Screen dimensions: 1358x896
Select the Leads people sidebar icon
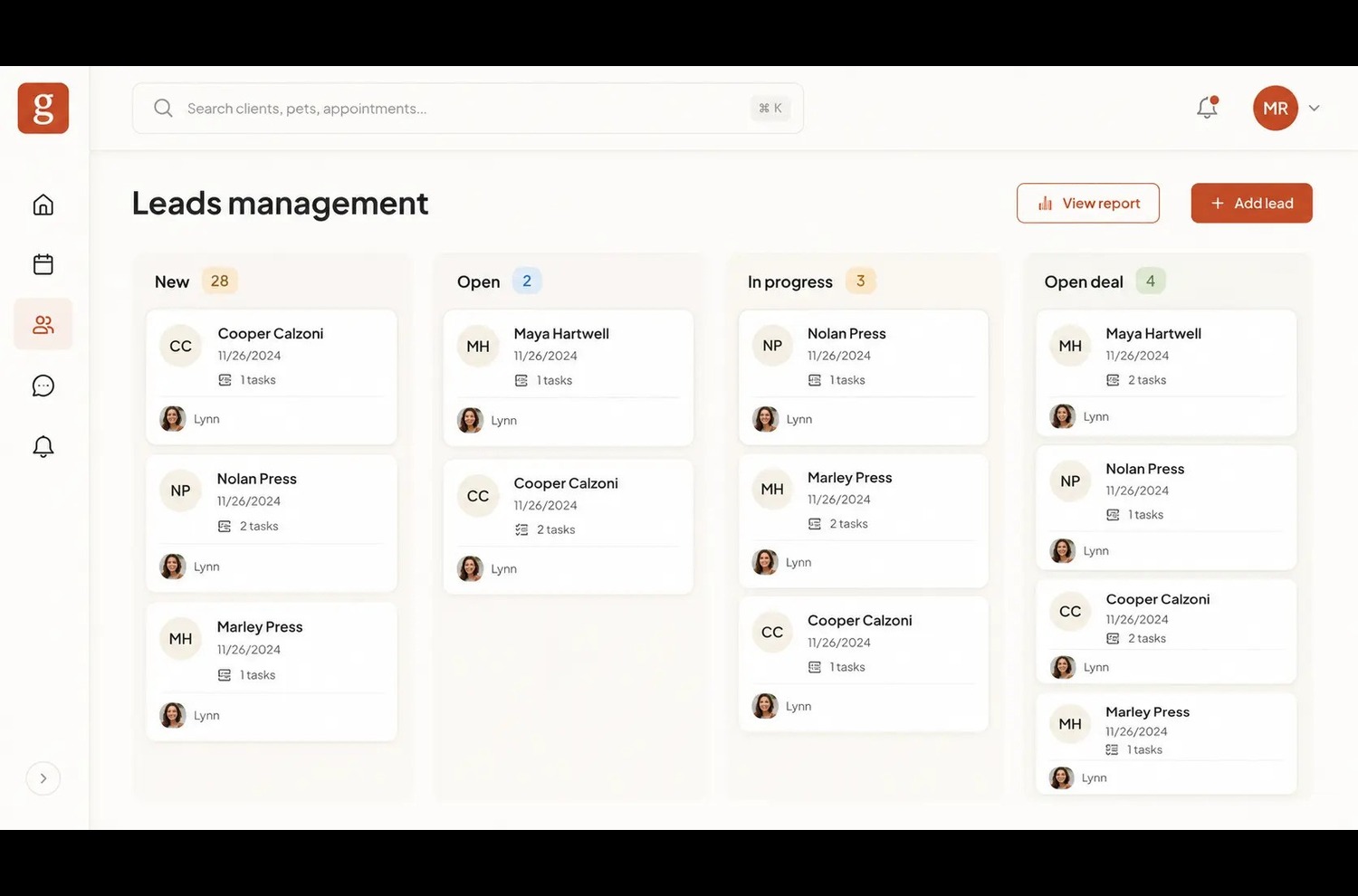tap(43, 324)
